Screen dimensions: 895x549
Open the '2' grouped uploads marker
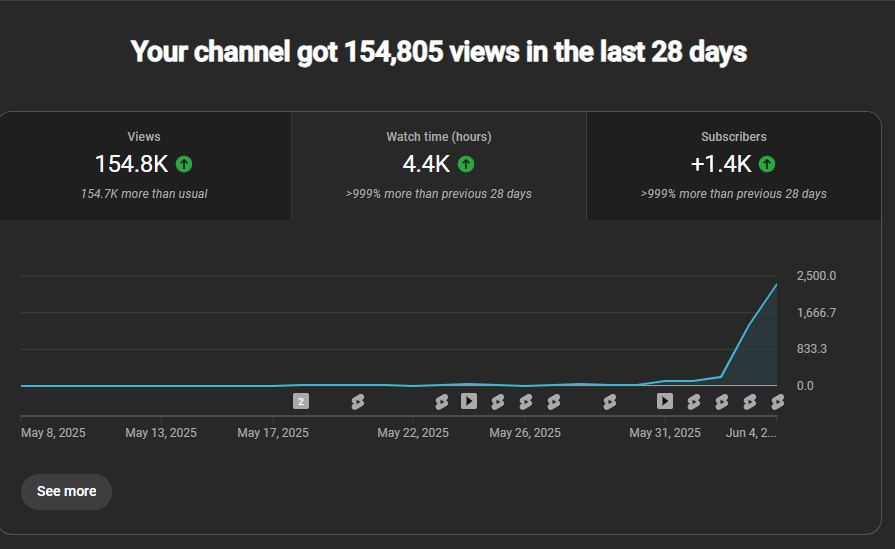(301, 401)
